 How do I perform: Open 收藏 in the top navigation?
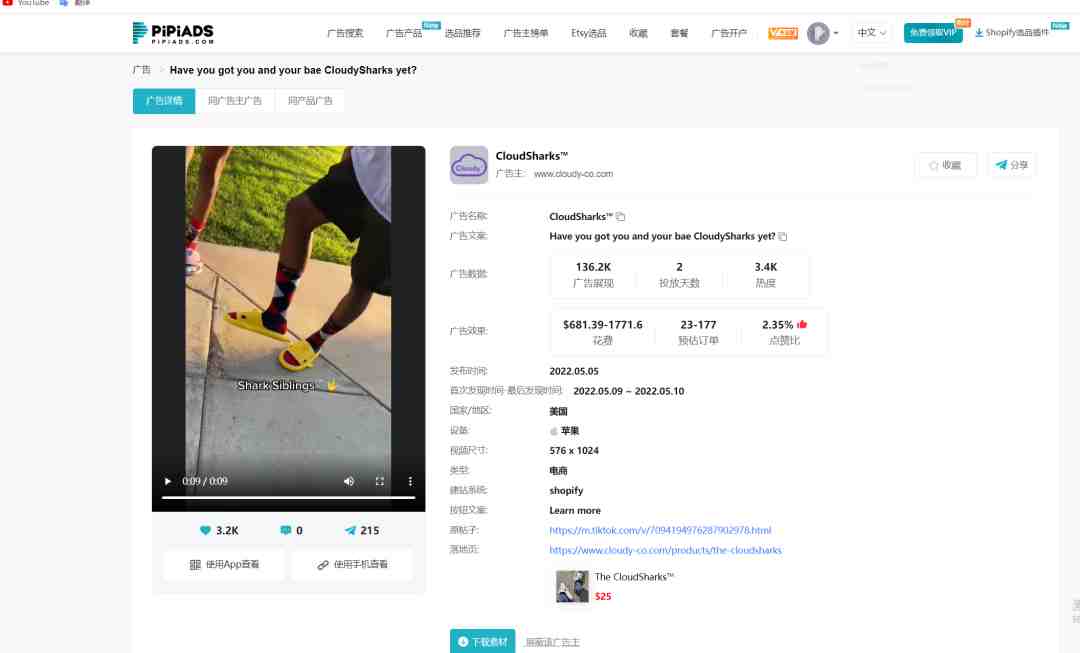point(638,33)
